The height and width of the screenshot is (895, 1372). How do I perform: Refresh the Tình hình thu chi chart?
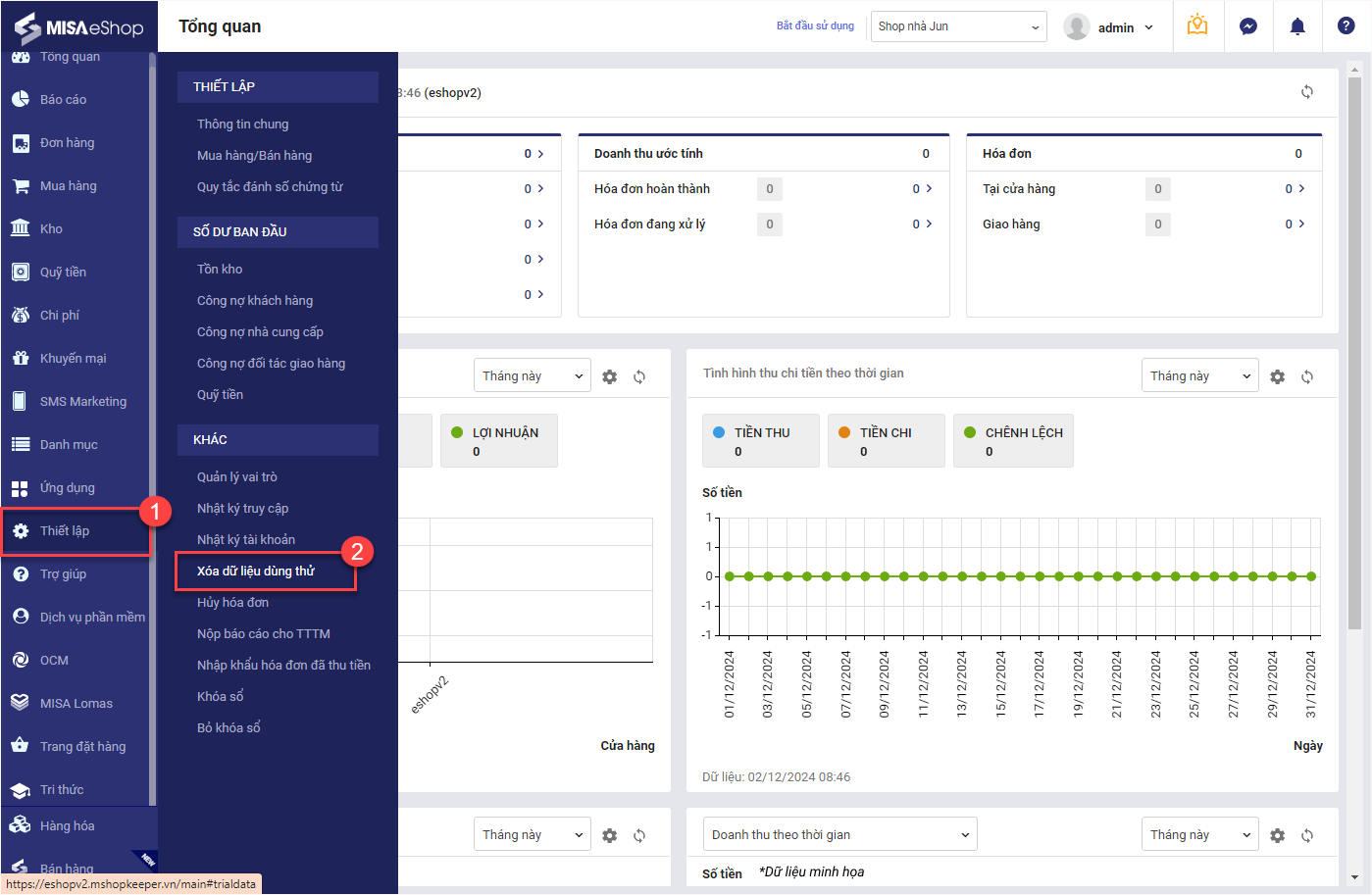[x=1307, y=376]
